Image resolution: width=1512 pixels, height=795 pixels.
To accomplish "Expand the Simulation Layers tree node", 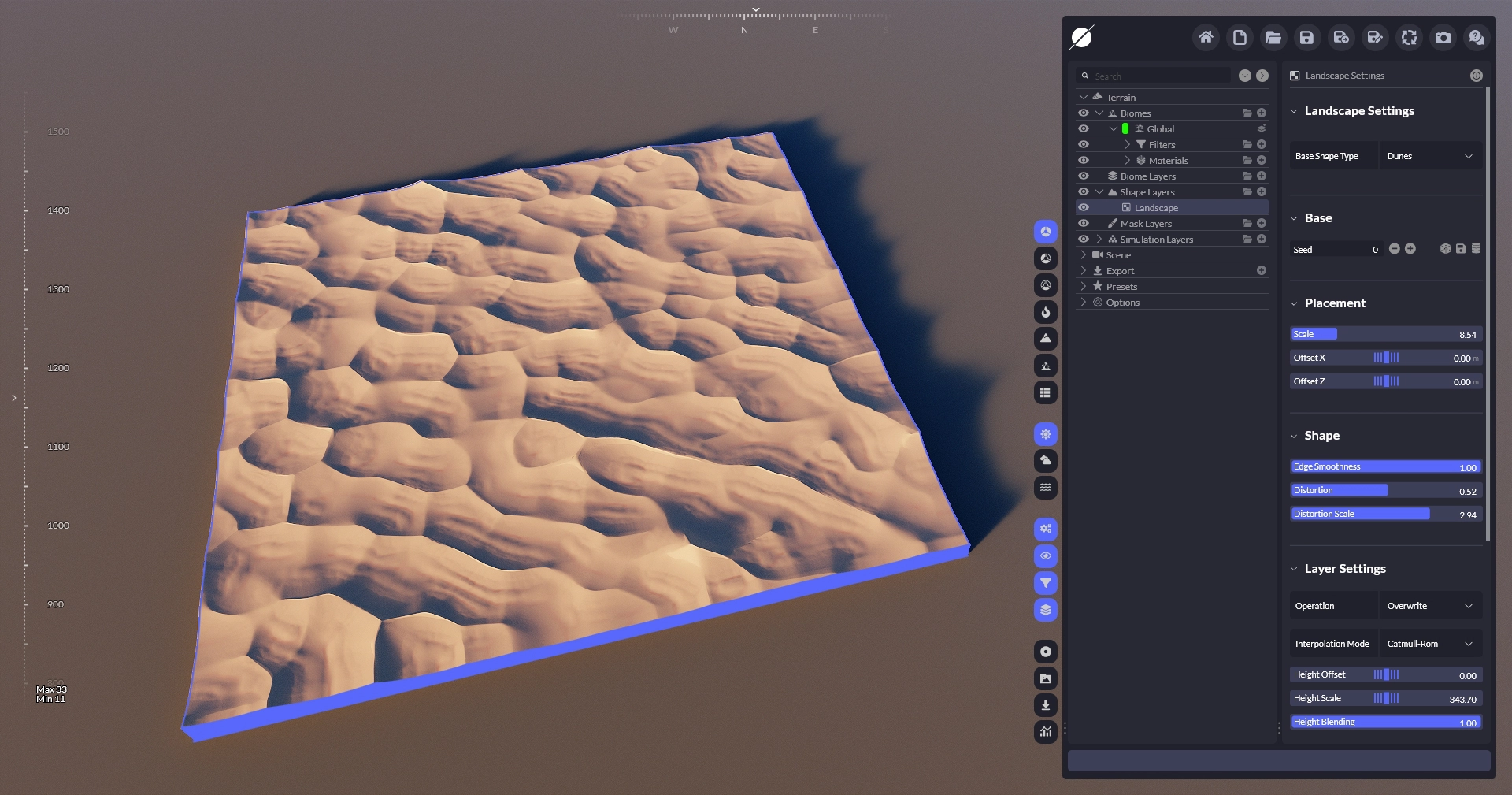I will click(x=1099, y=239).
